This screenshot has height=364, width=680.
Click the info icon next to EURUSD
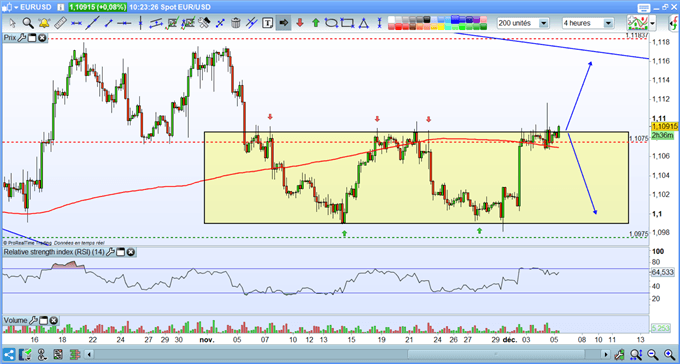60,7
